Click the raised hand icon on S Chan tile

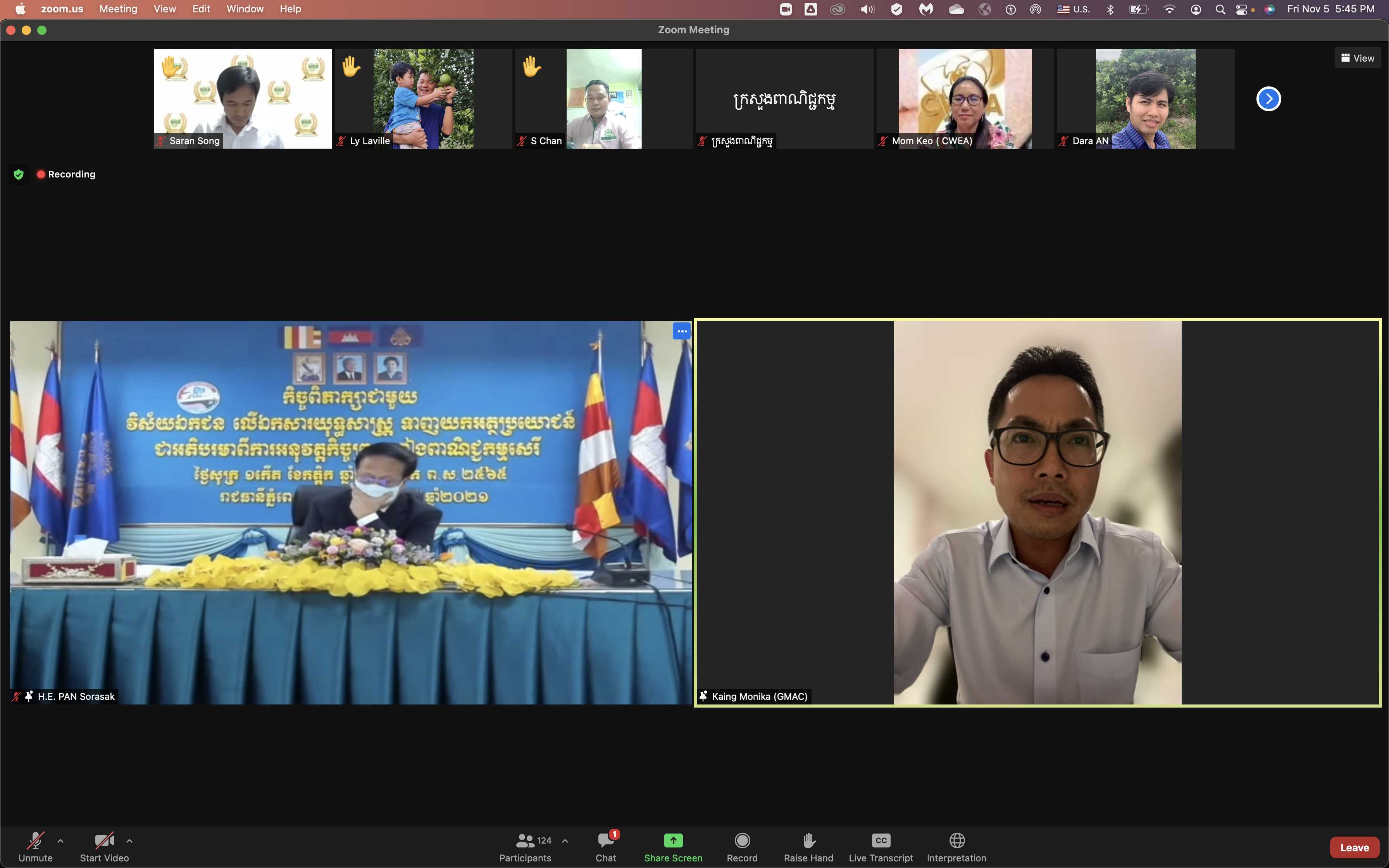[531, 67]
